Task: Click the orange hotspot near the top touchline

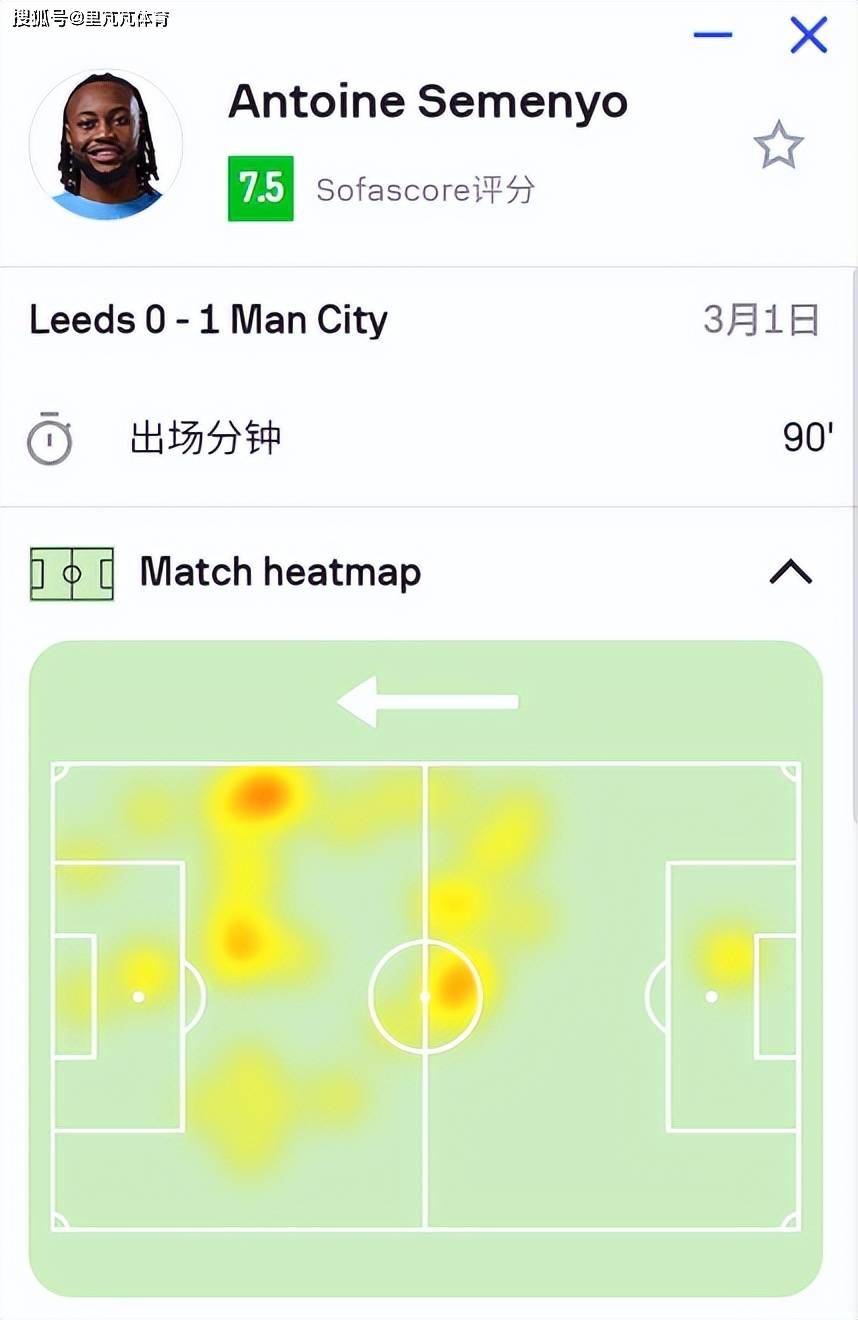Action: click(259, 796)
